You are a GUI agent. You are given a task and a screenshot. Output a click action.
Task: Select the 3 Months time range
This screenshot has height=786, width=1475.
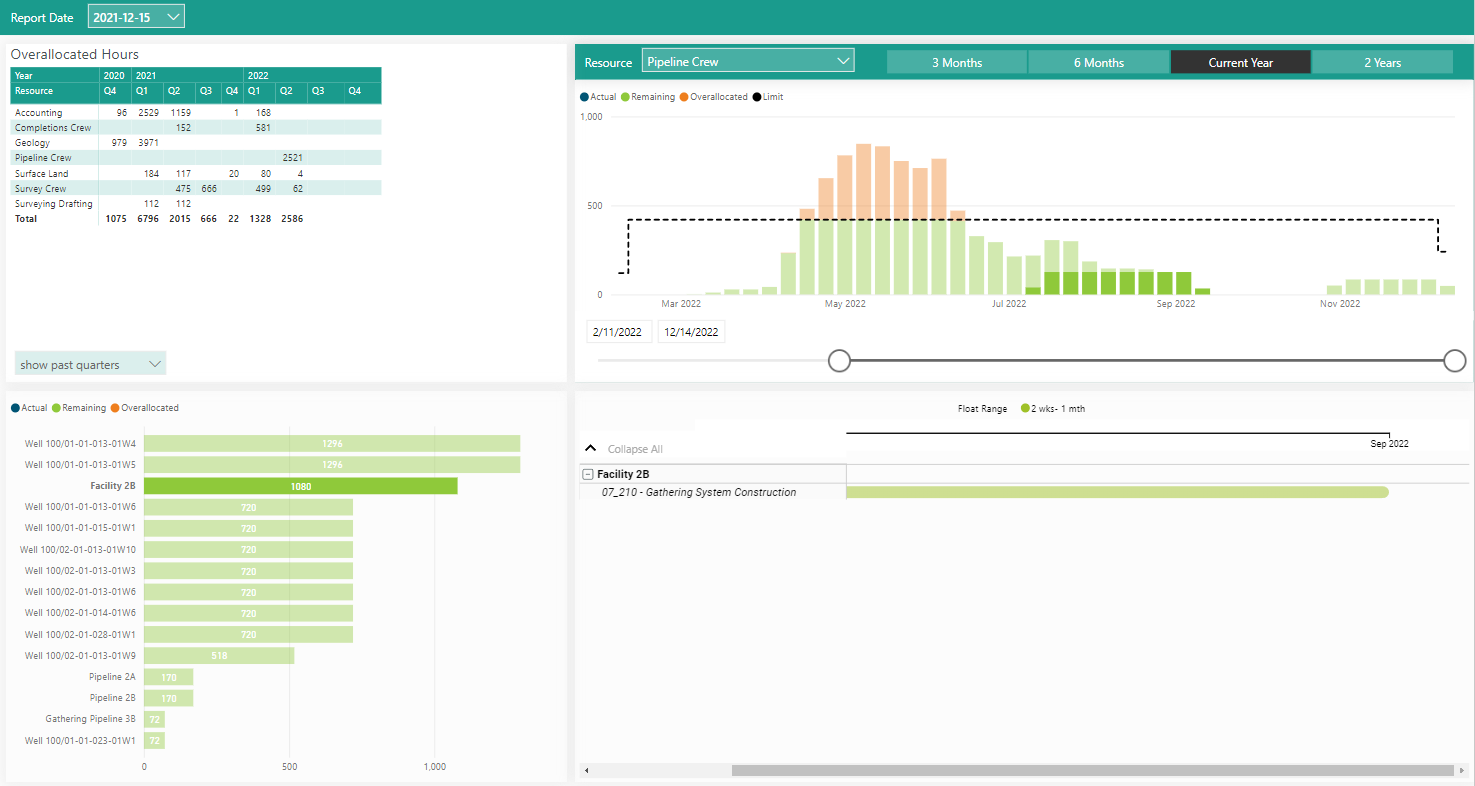click(956, 63)
